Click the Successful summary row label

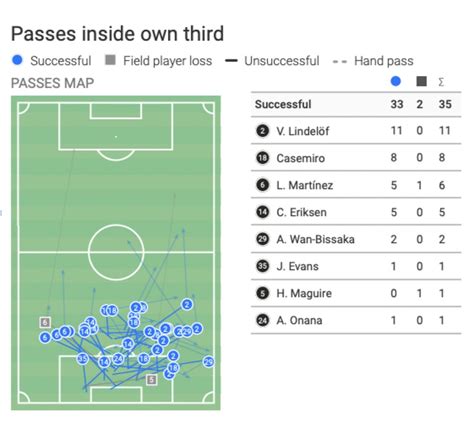tap(283, 104)
